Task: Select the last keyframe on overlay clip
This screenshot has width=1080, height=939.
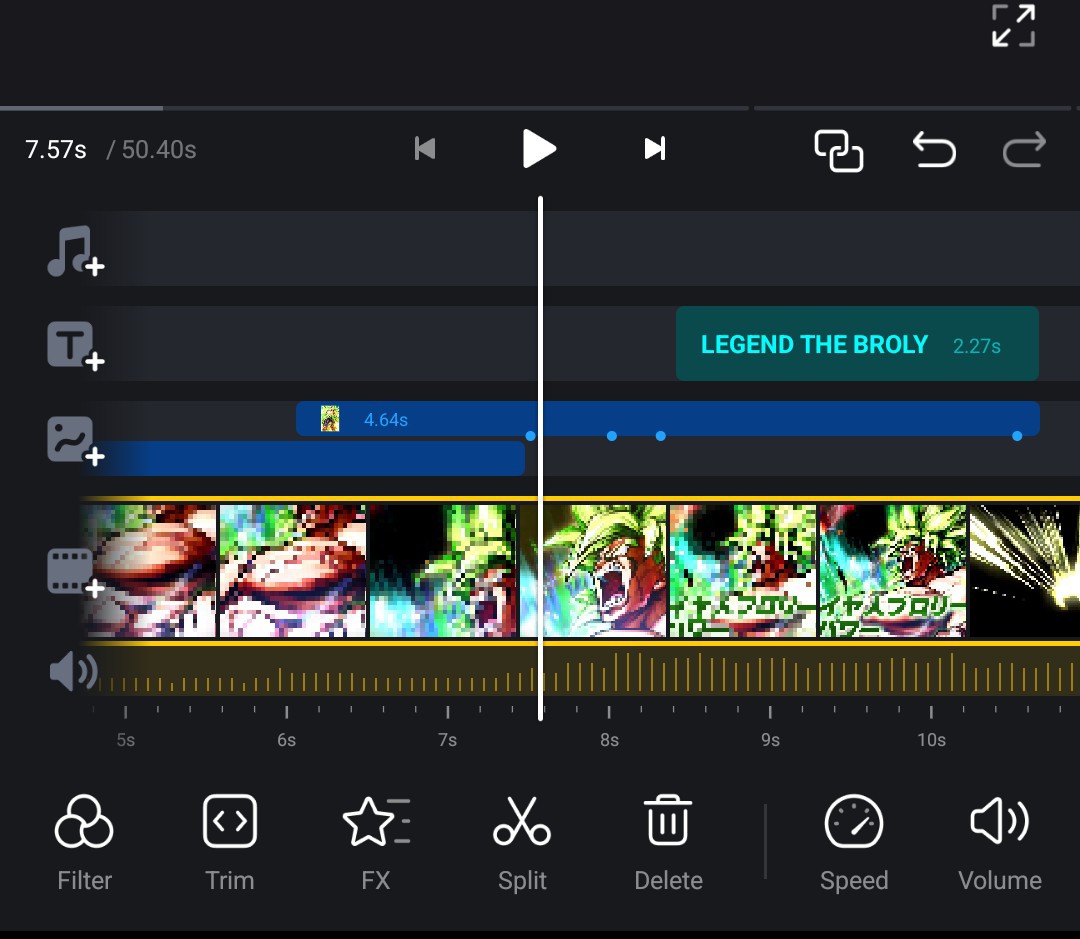Action: point(1017,436)
